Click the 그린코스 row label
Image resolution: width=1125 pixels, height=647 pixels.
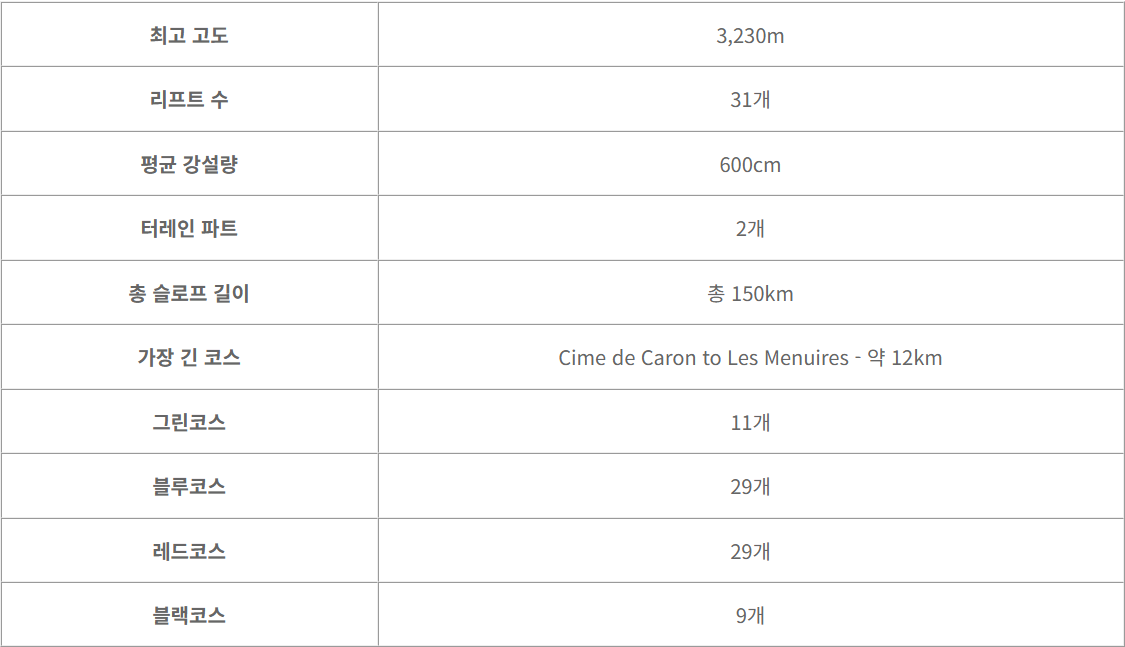click(x=189, y=422)
